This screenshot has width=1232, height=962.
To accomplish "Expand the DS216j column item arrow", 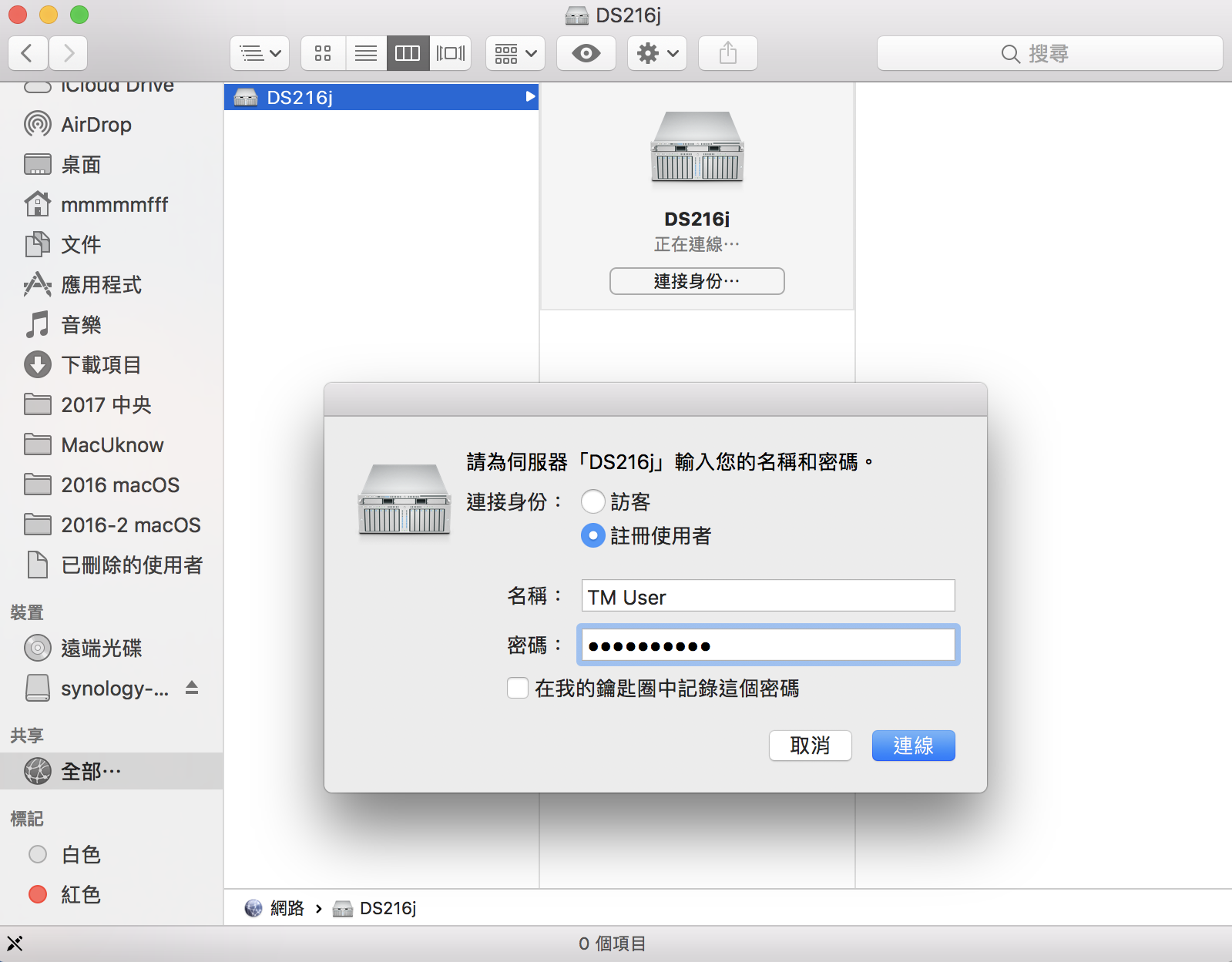I will (x=529, y=97).
